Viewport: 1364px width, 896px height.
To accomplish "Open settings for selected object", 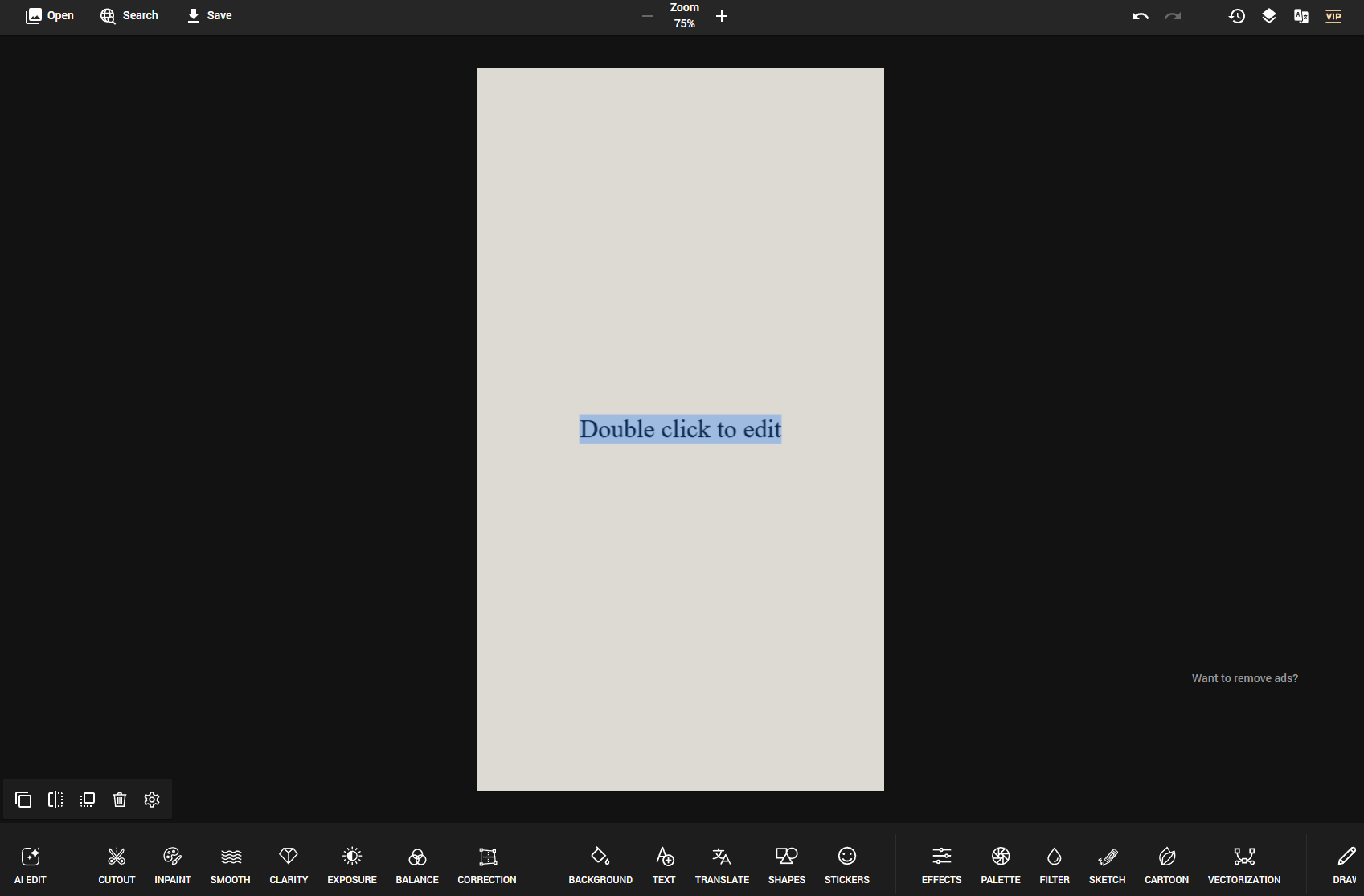I will point(152,800).
